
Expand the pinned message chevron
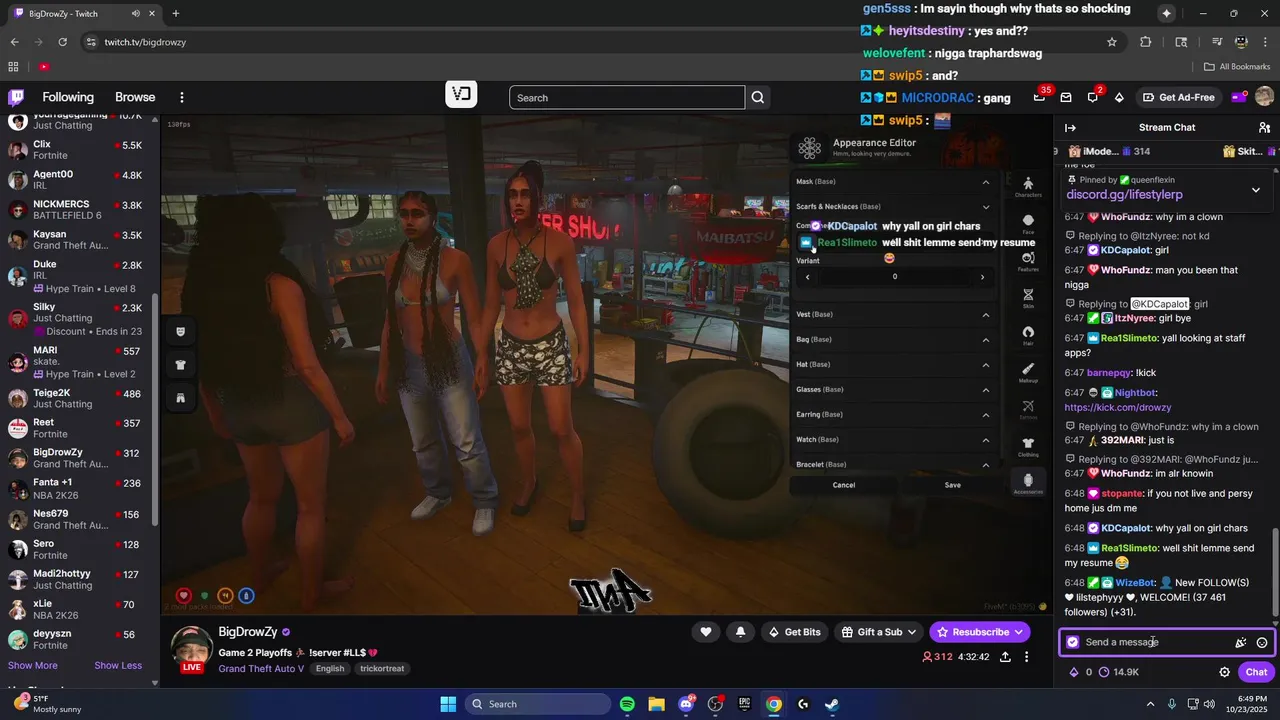(1256, 189)
